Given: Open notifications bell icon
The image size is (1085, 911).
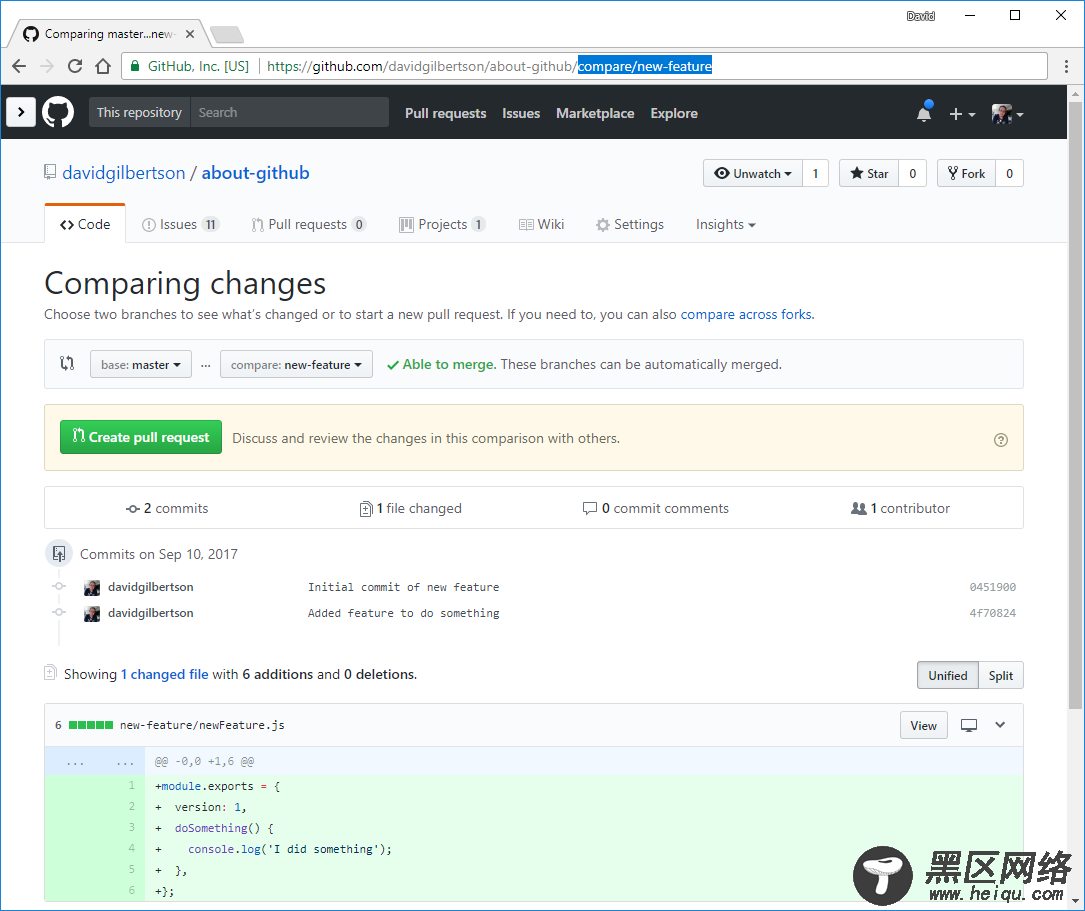Looking at the screenshot, I should [924, 113].
